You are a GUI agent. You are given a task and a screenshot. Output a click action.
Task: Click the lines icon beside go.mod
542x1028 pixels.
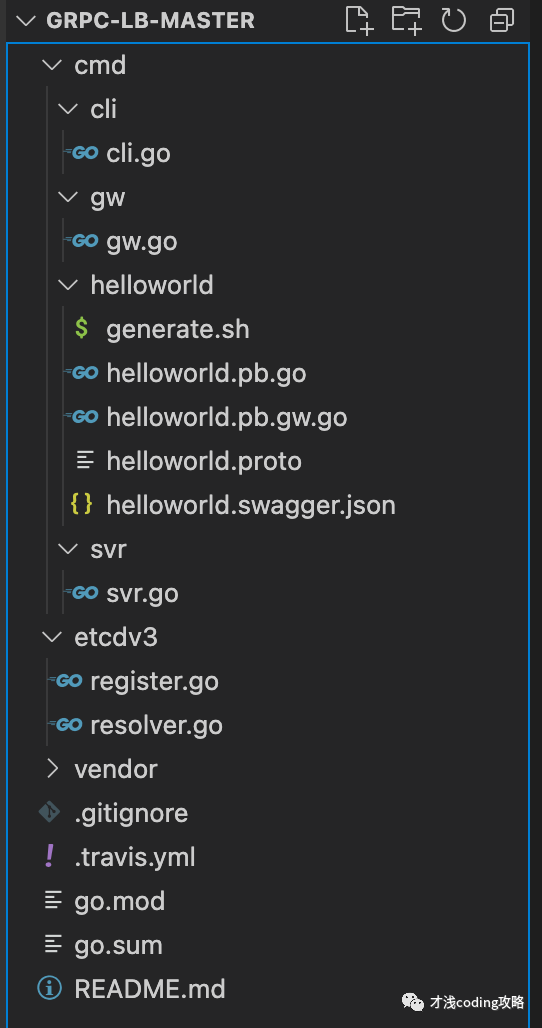click(x=53, y=901)
